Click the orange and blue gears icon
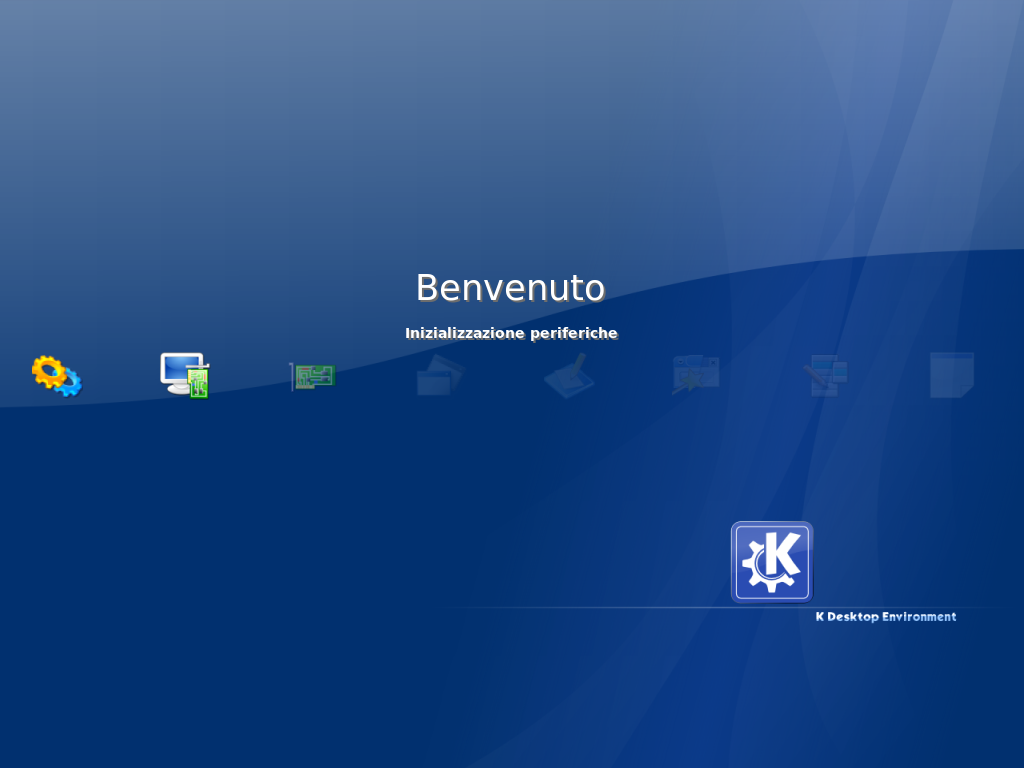 57,376
